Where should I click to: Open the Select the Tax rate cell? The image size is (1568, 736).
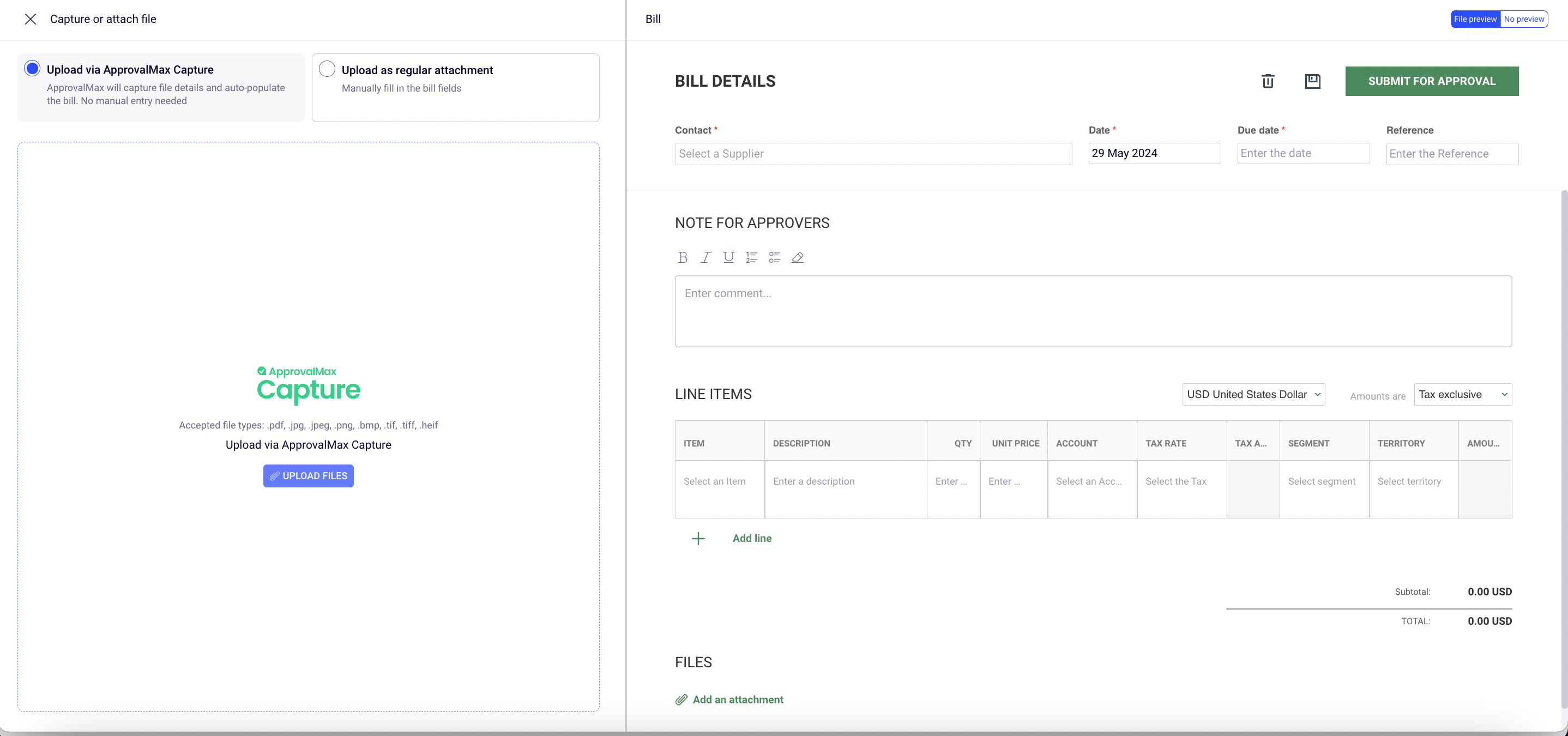coord(1181,490)
